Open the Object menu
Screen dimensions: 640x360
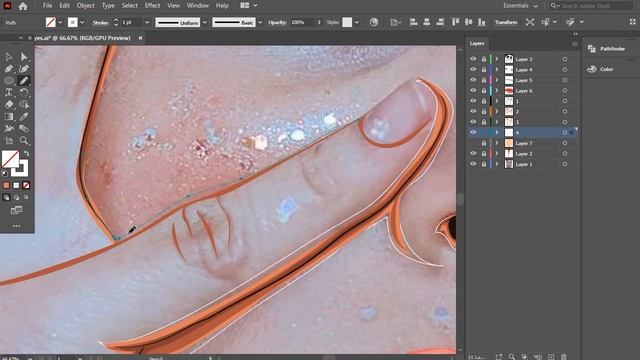pos(86,6)
